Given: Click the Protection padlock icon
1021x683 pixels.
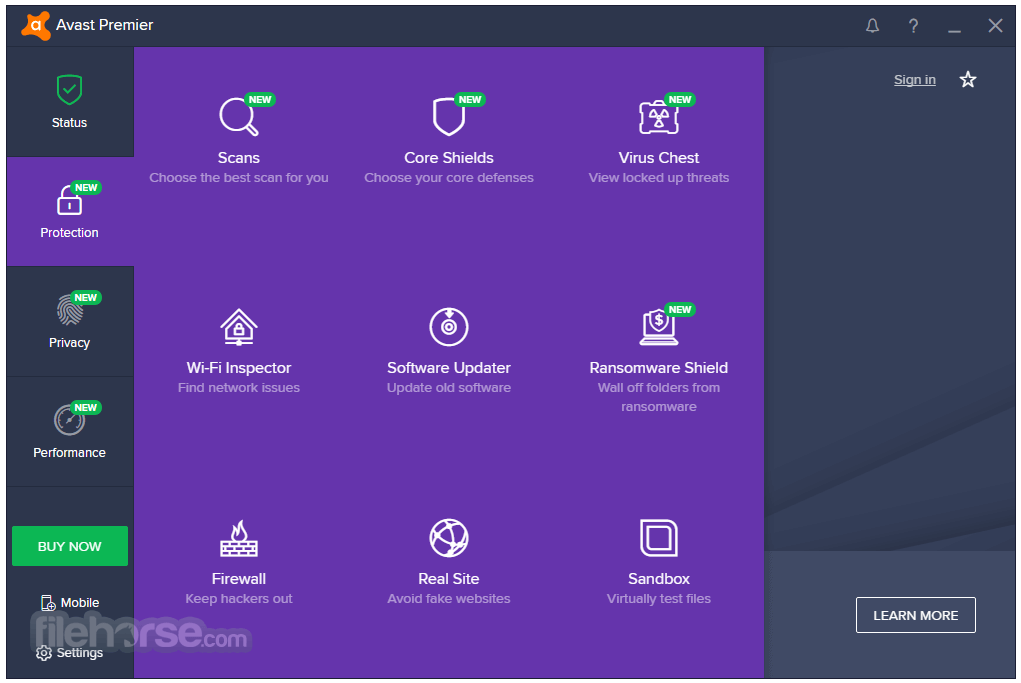Looking at the screenshot, I should 69,200.
